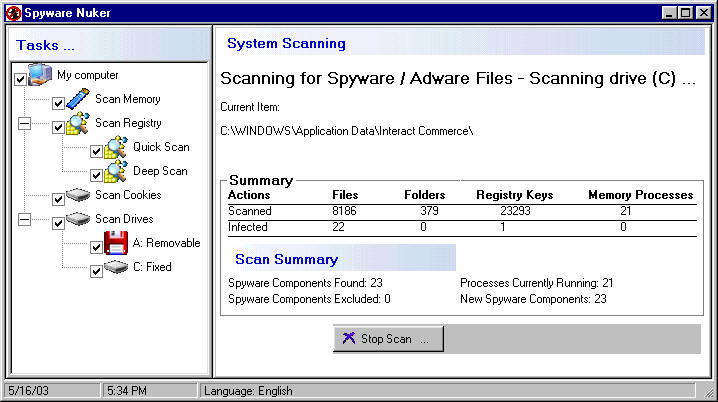Click the 5/16/03 date in status bar
This screenshot has width=718, height=402.
[28, 391]
